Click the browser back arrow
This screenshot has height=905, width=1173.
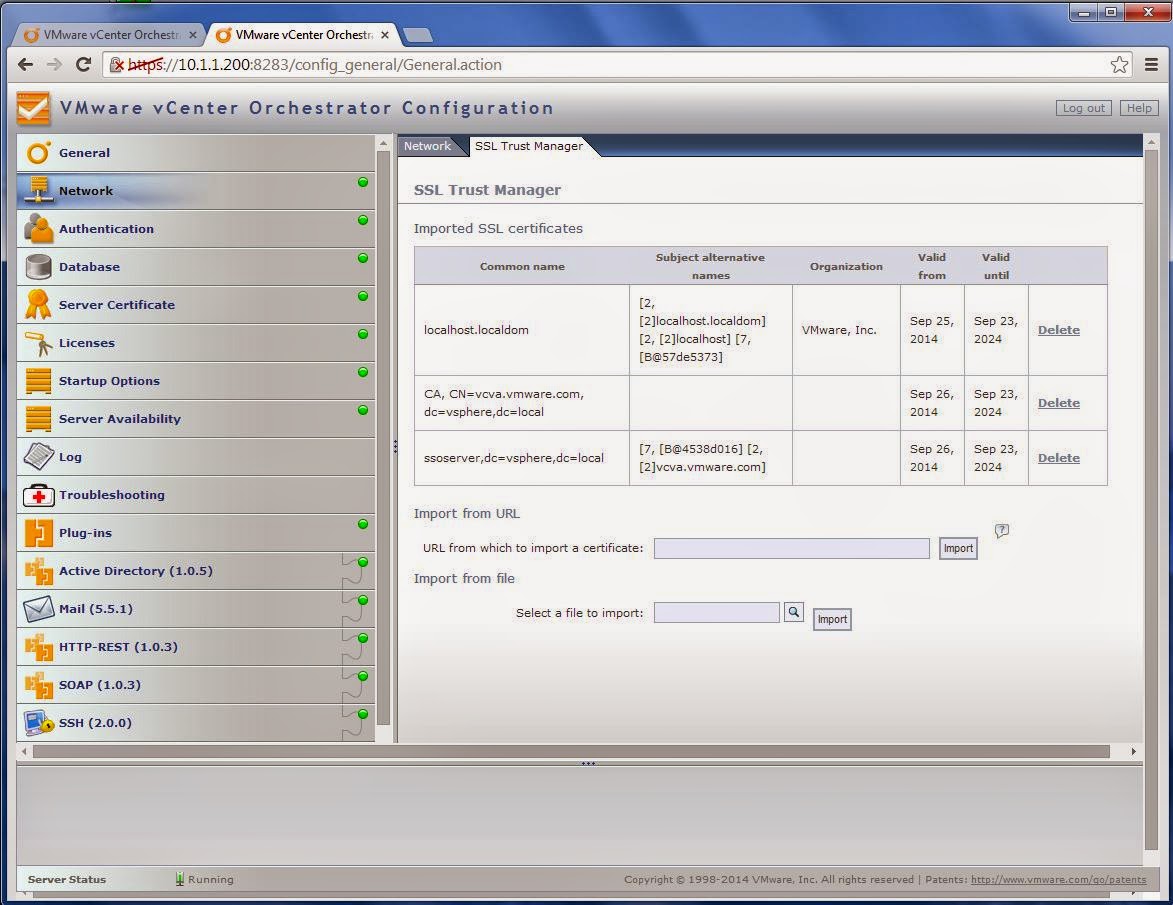[x=25, y=64]
